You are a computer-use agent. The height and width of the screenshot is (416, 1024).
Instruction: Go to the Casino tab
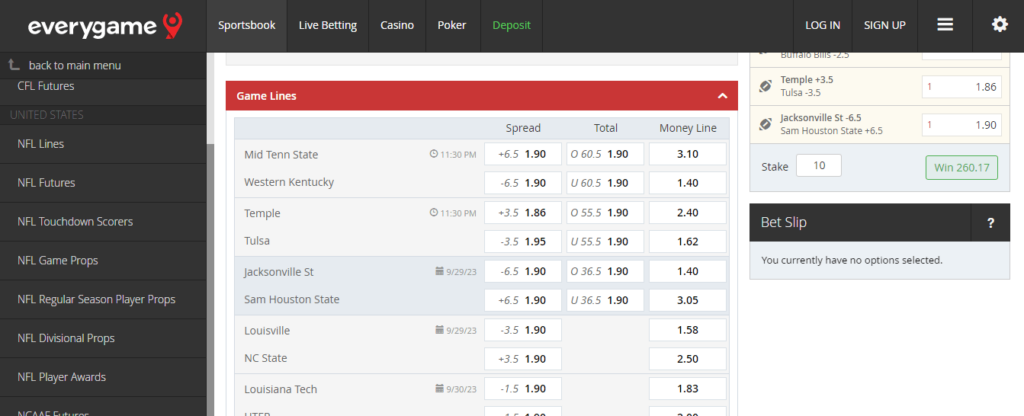(397, 25)
